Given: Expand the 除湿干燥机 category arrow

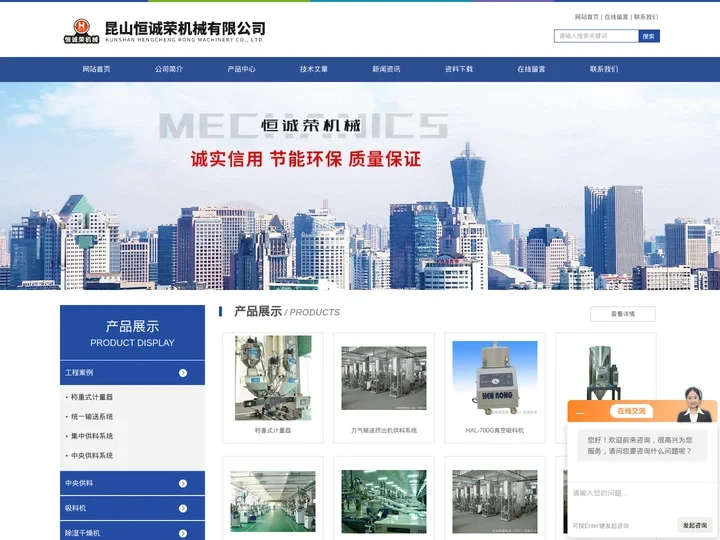Looking at the screenshot, I should click(x=183, y=533).
